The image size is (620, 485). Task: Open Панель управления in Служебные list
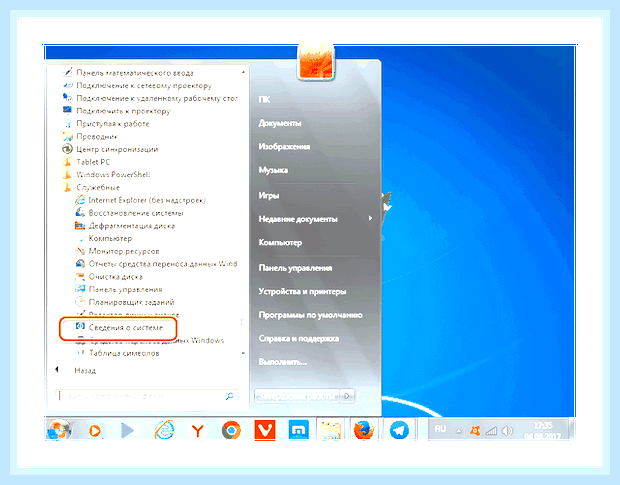tap(119, 289)
